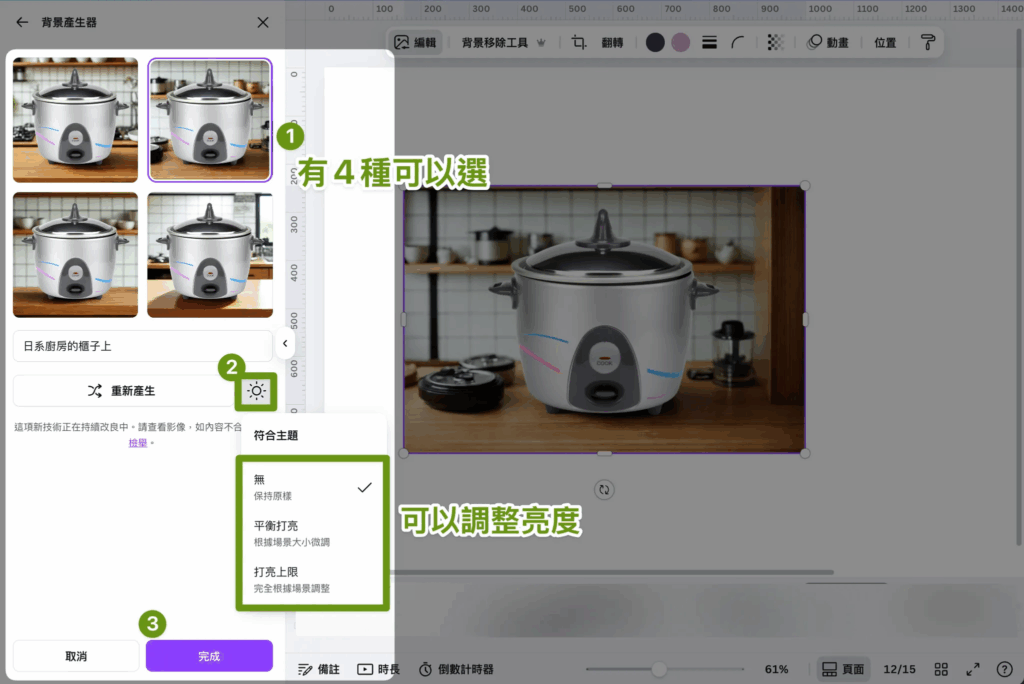Screen dimensions: 1024x684
Task: Open the 時長 duration option
Action: click(x=378, y=669)
